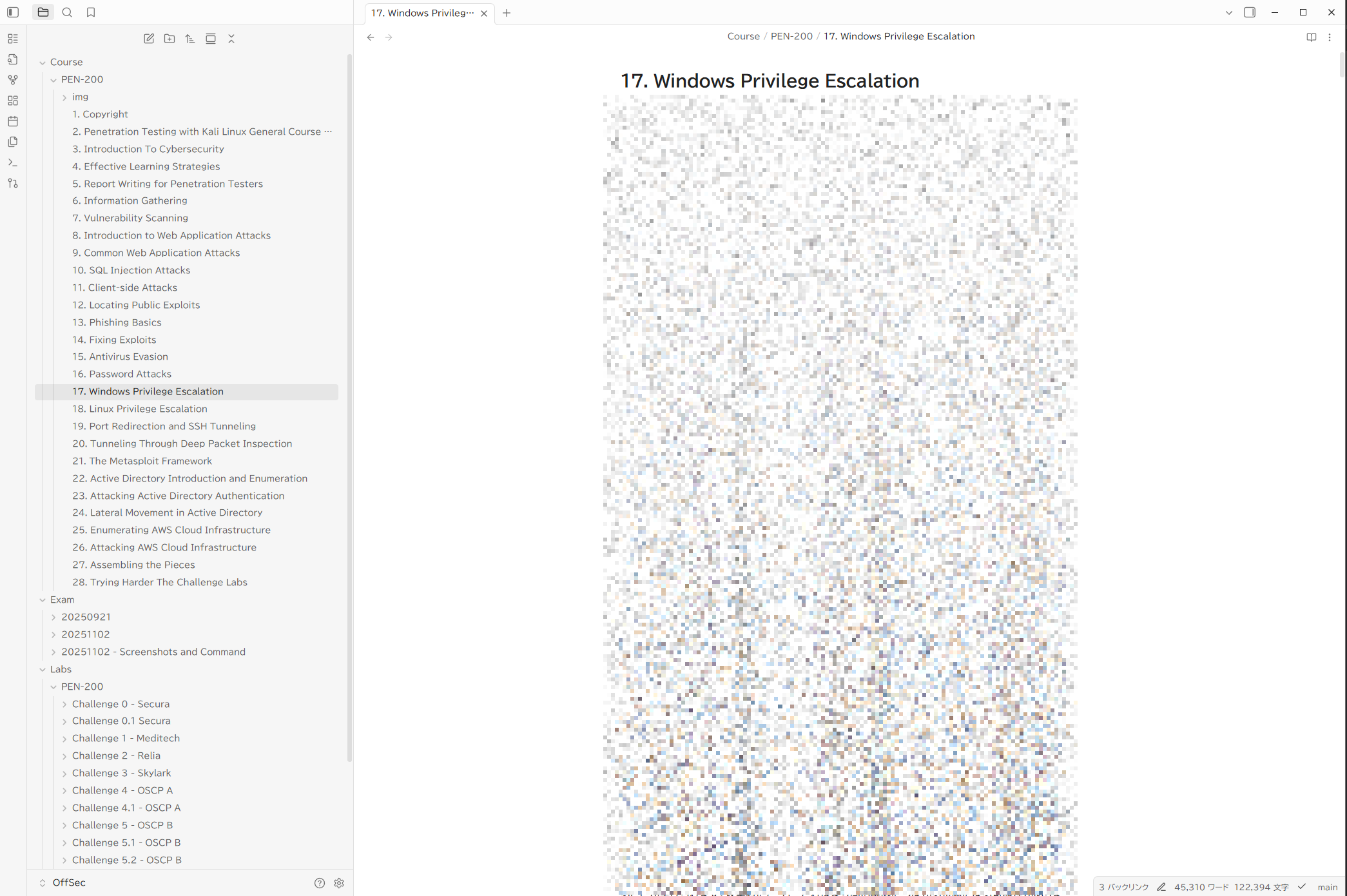This screenshot has height=896, width=1347.
Task: Create a new folder via toolbar icon
Action: (x=170, y=39)
